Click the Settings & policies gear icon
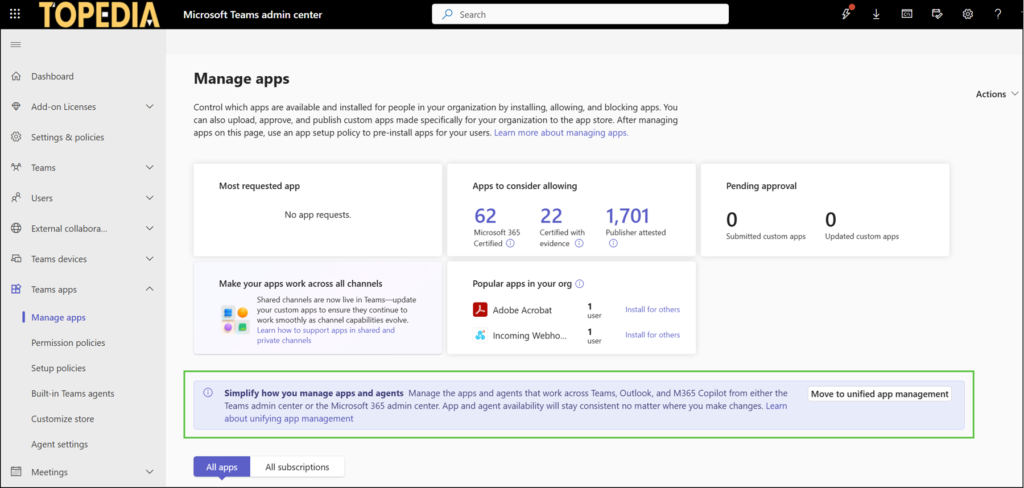Image resolution: width=1024 pixels, height=488 pixels. [x=16, y=137]
